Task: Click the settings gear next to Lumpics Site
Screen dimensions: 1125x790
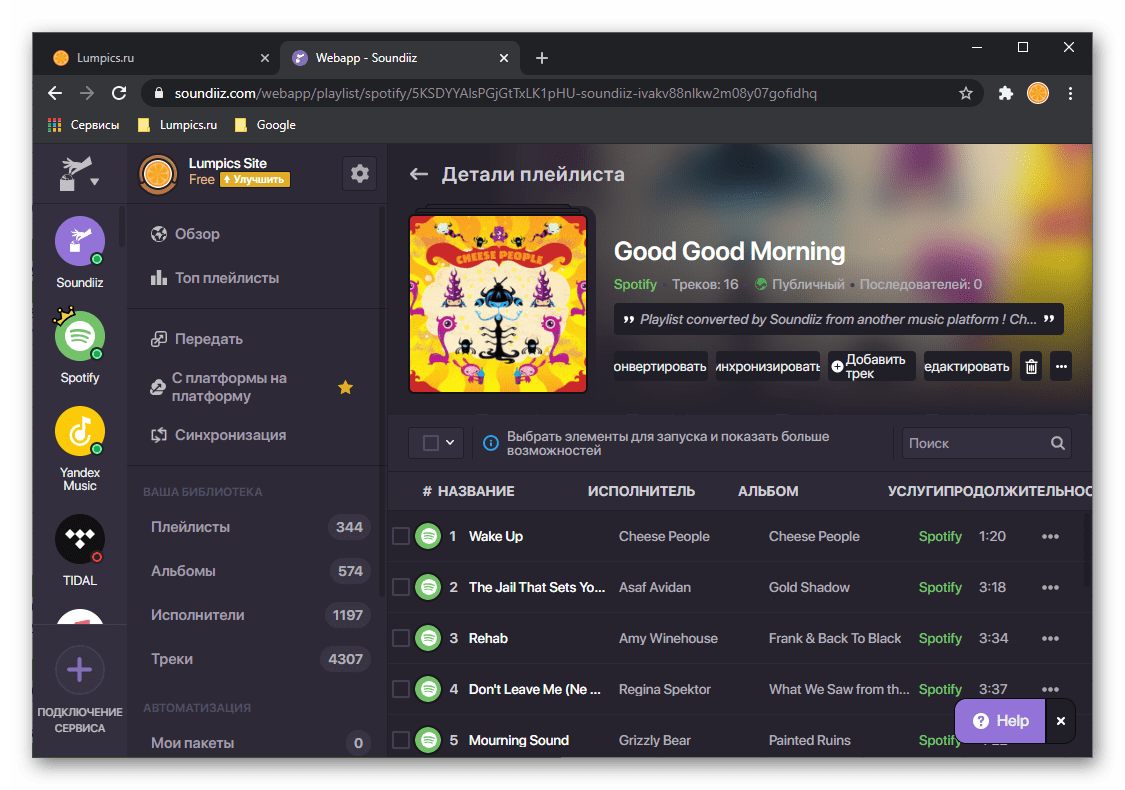Action: (360, 174)
